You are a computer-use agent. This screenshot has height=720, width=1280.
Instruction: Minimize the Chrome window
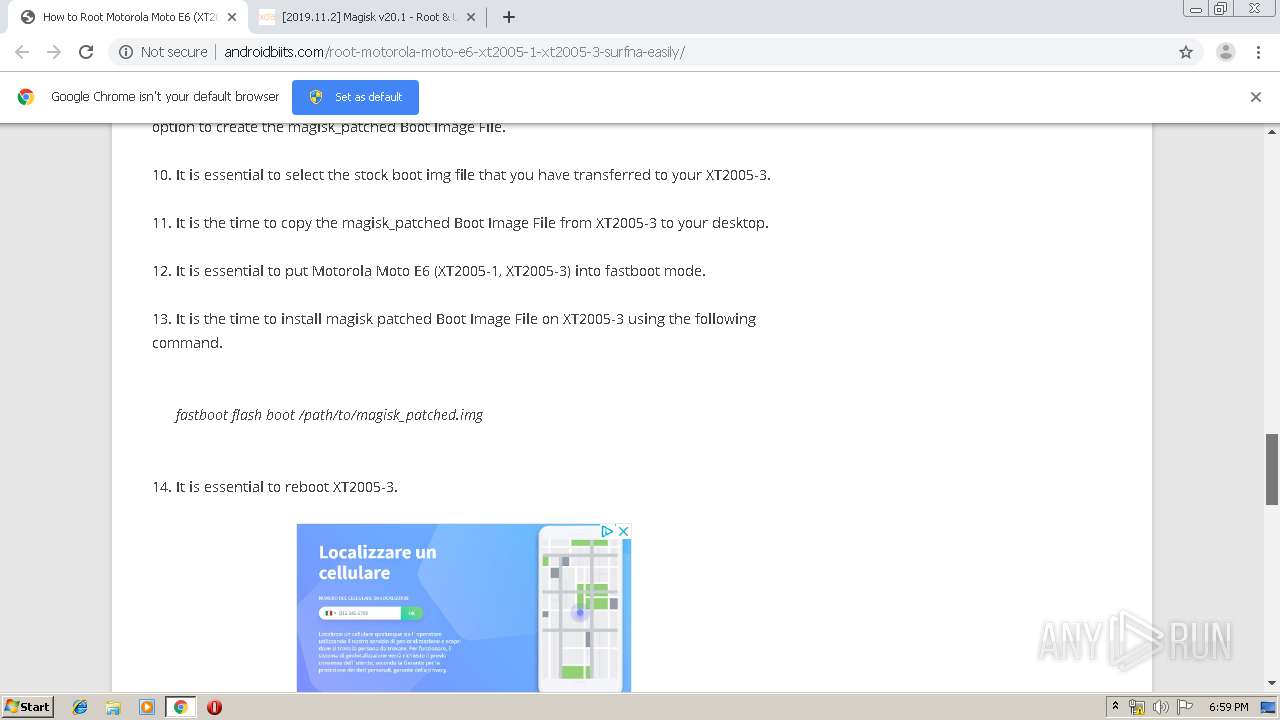click(x=1196, y=9)
